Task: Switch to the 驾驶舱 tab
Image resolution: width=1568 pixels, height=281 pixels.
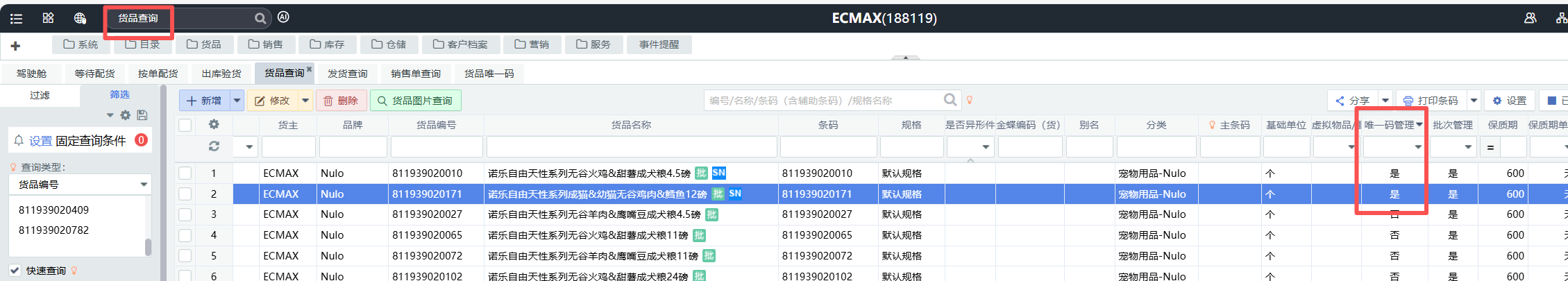Action: click(31, 74)
